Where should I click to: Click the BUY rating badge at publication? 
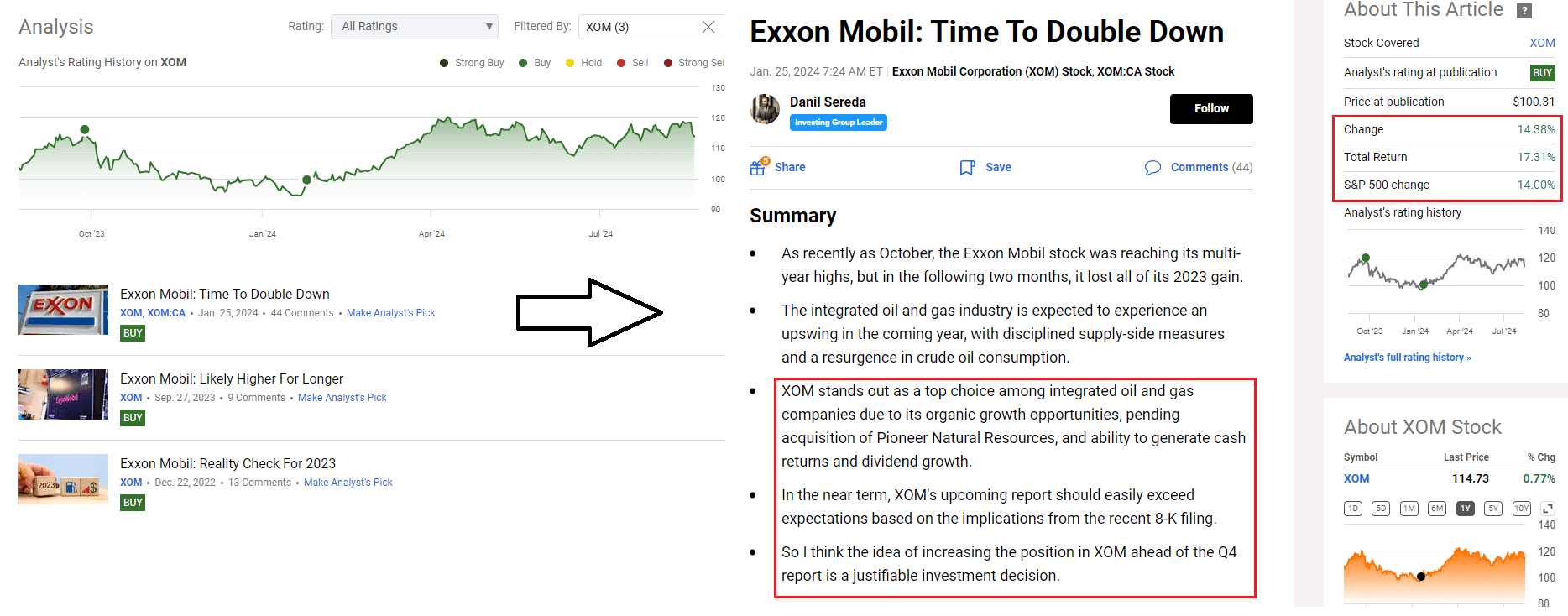[x=1542, y=73]
